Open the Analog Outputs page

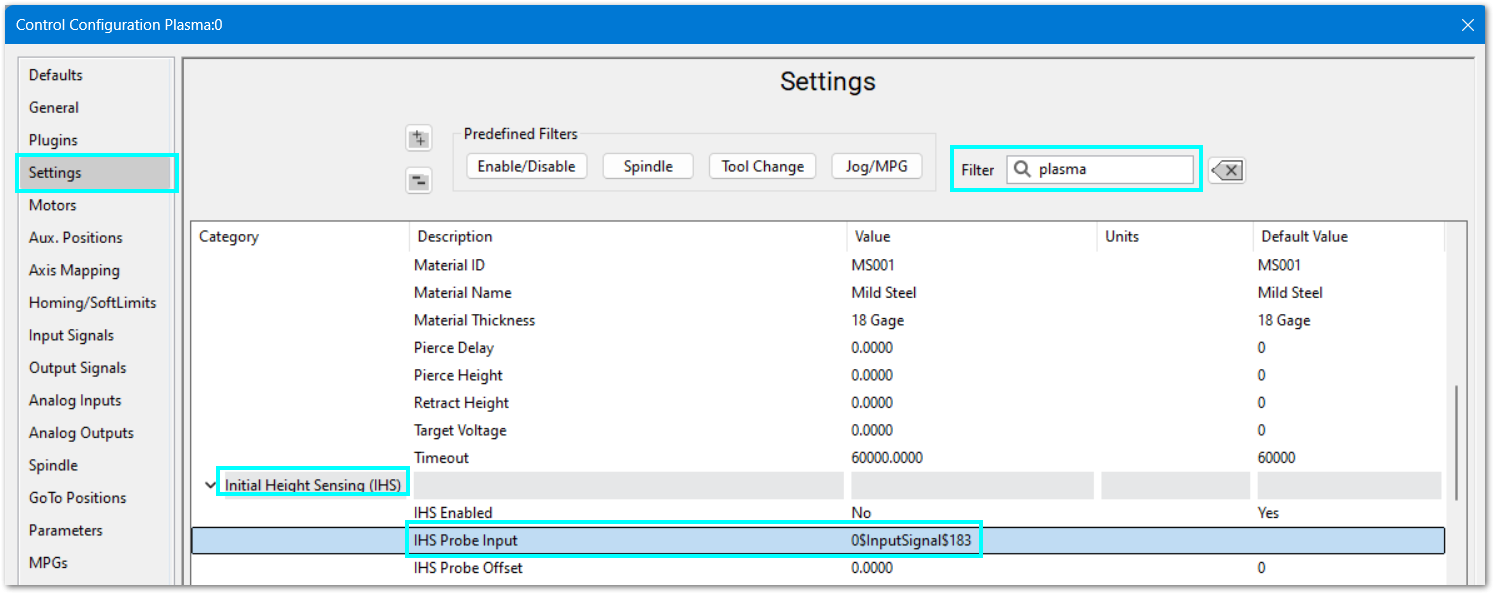pos(81,433)
